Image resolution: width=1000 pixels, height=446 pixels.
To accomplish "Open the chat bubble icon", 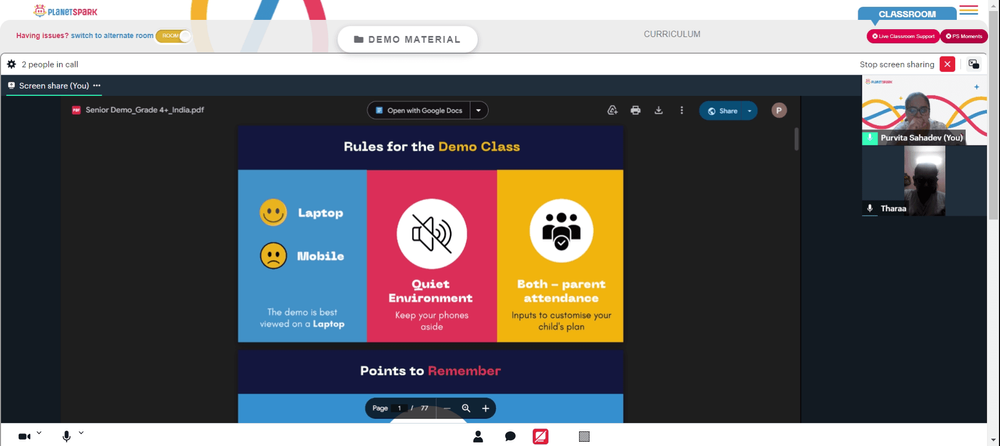I will [x=510, y=436].
